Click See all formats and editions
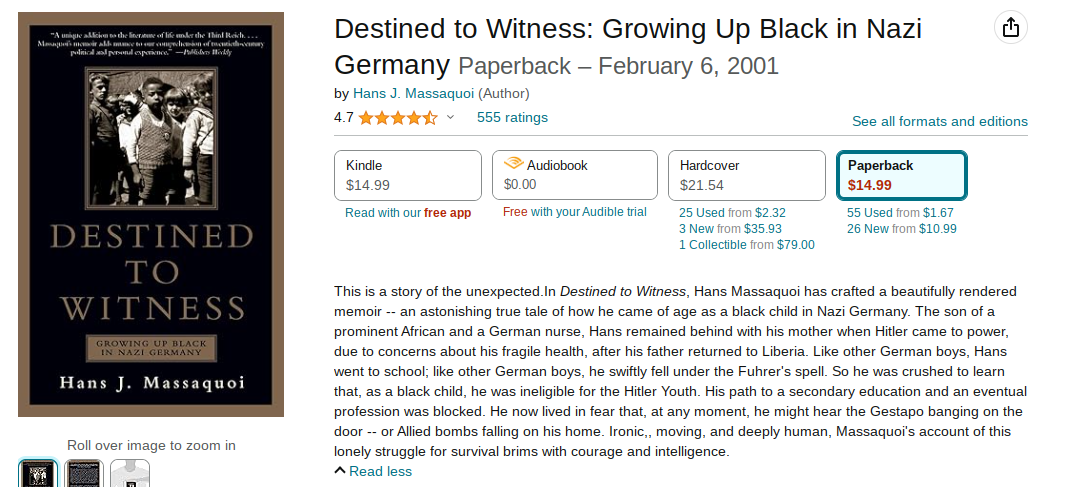 tap(939, 121)
